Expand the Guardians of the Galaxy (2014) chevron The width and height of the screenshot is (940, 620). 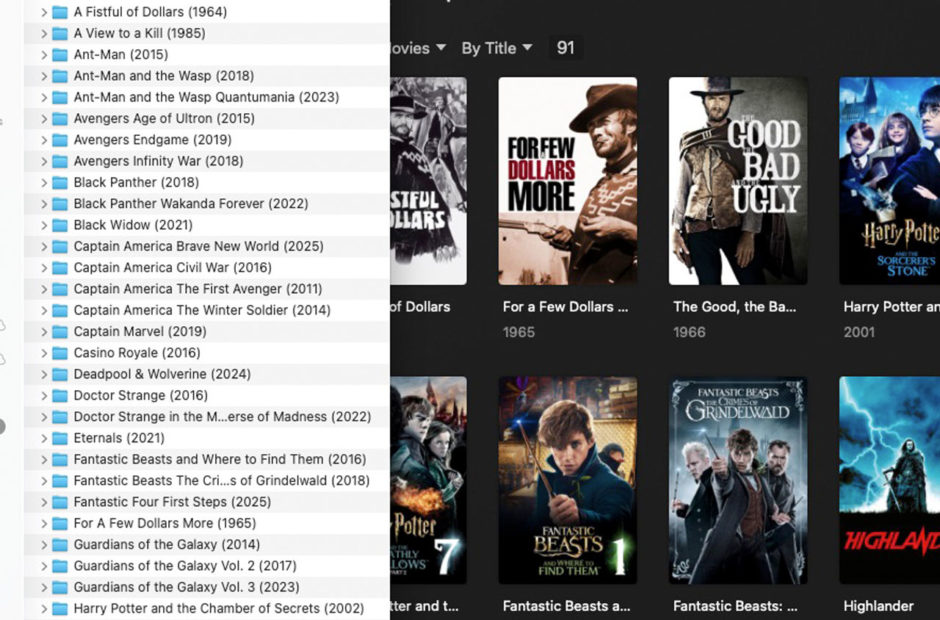[x=44, y=544]
